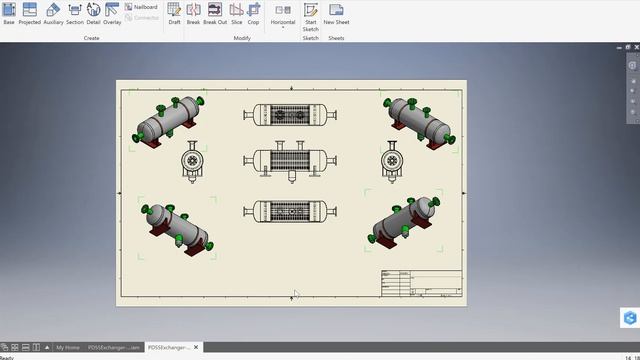Select the Slice tool
640x360 pixels.
(x=237, y=13)
